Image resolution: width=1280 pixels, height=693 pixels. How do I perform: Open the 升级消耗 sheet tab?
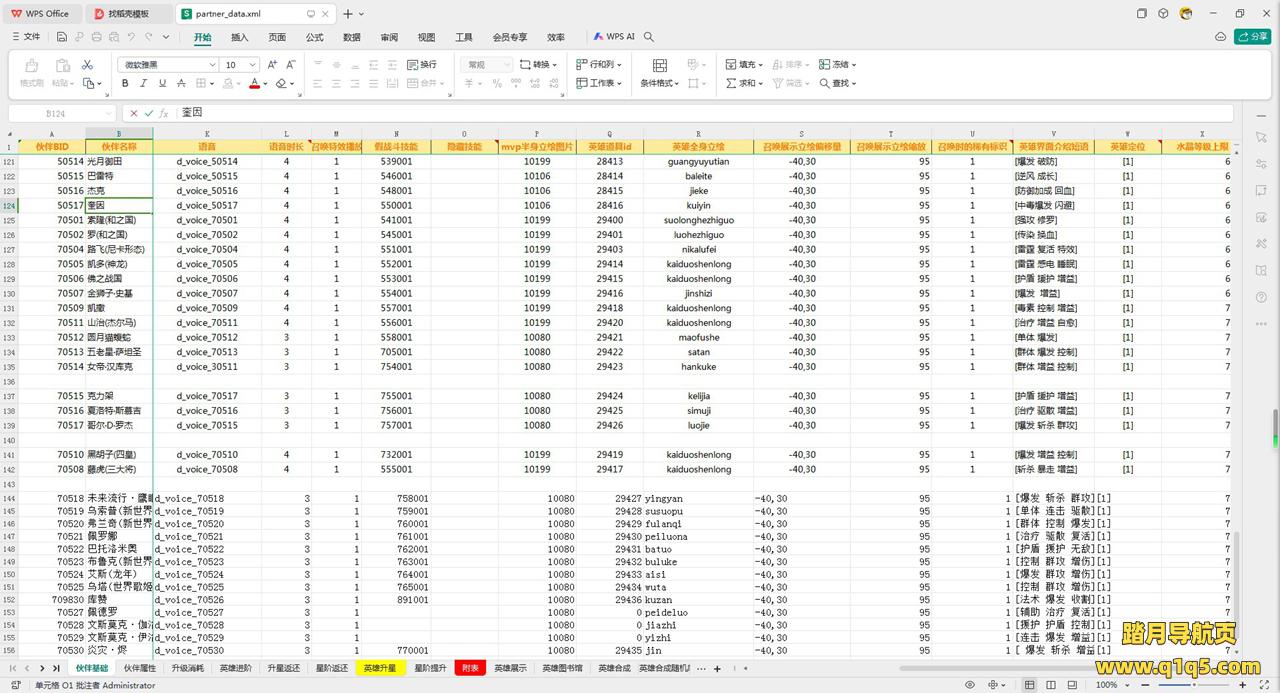[187, 668]
